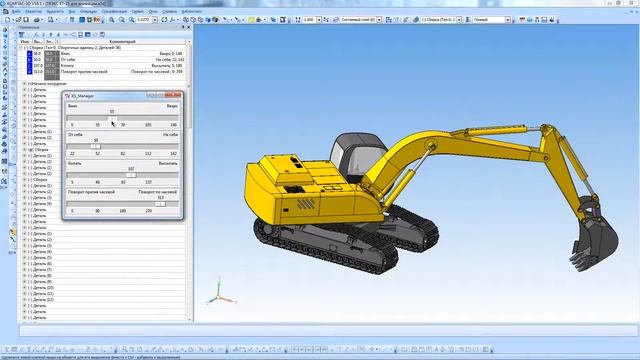This screenshot has width=640, height=360.
Task: Switch to shaded display icon
Action: 208,20
